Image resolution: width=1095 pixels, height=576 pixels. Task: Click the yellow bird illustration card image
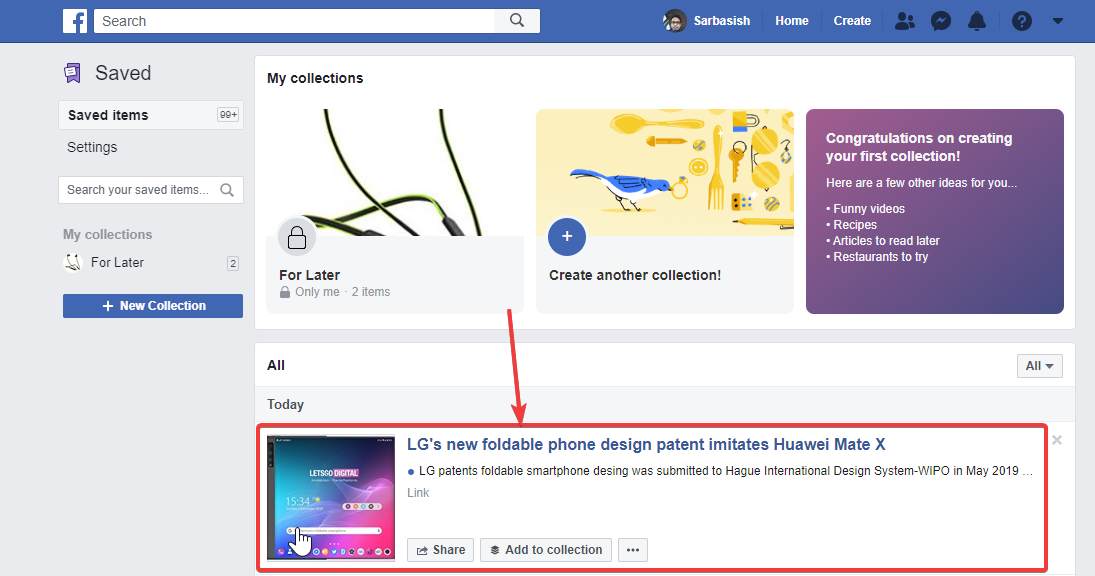pyautogui.click(x=665, y=172)
